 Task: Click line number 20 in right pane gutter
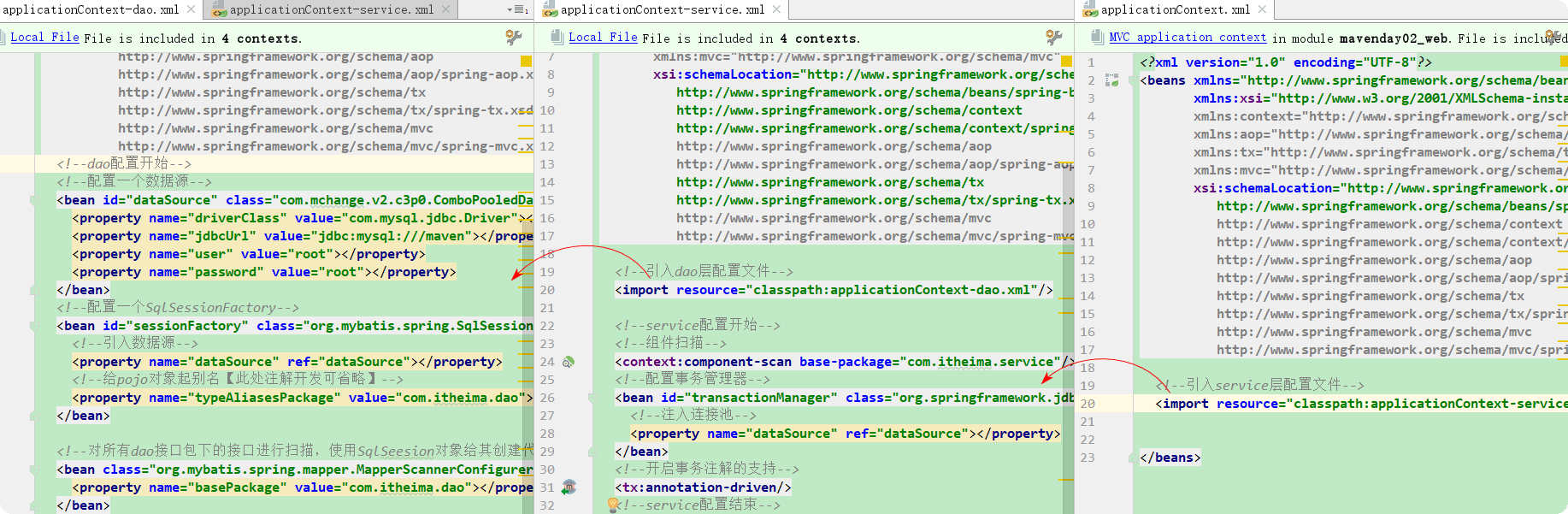(x=1088, y=404)
